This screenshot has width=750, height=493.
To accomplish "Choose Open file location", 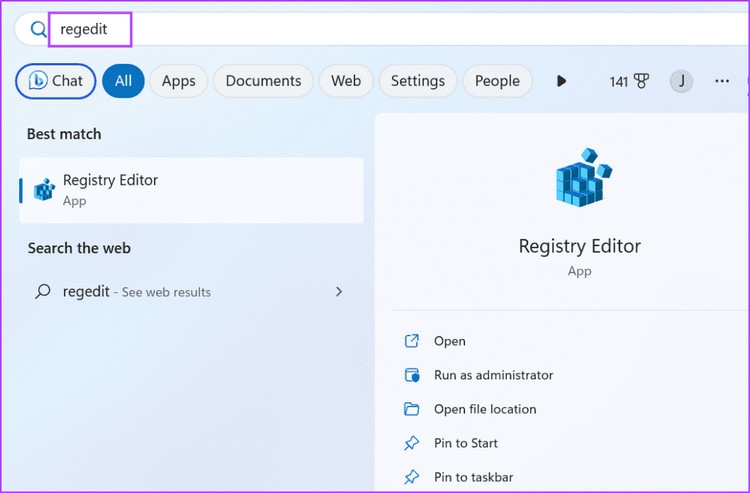I will [x=485, y=409].
